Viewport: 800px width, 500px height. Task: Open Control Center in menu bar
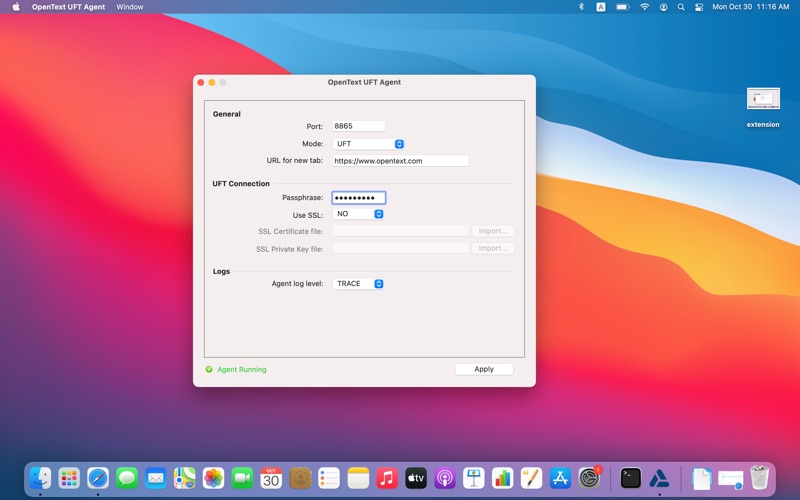[x=699, y=7]
